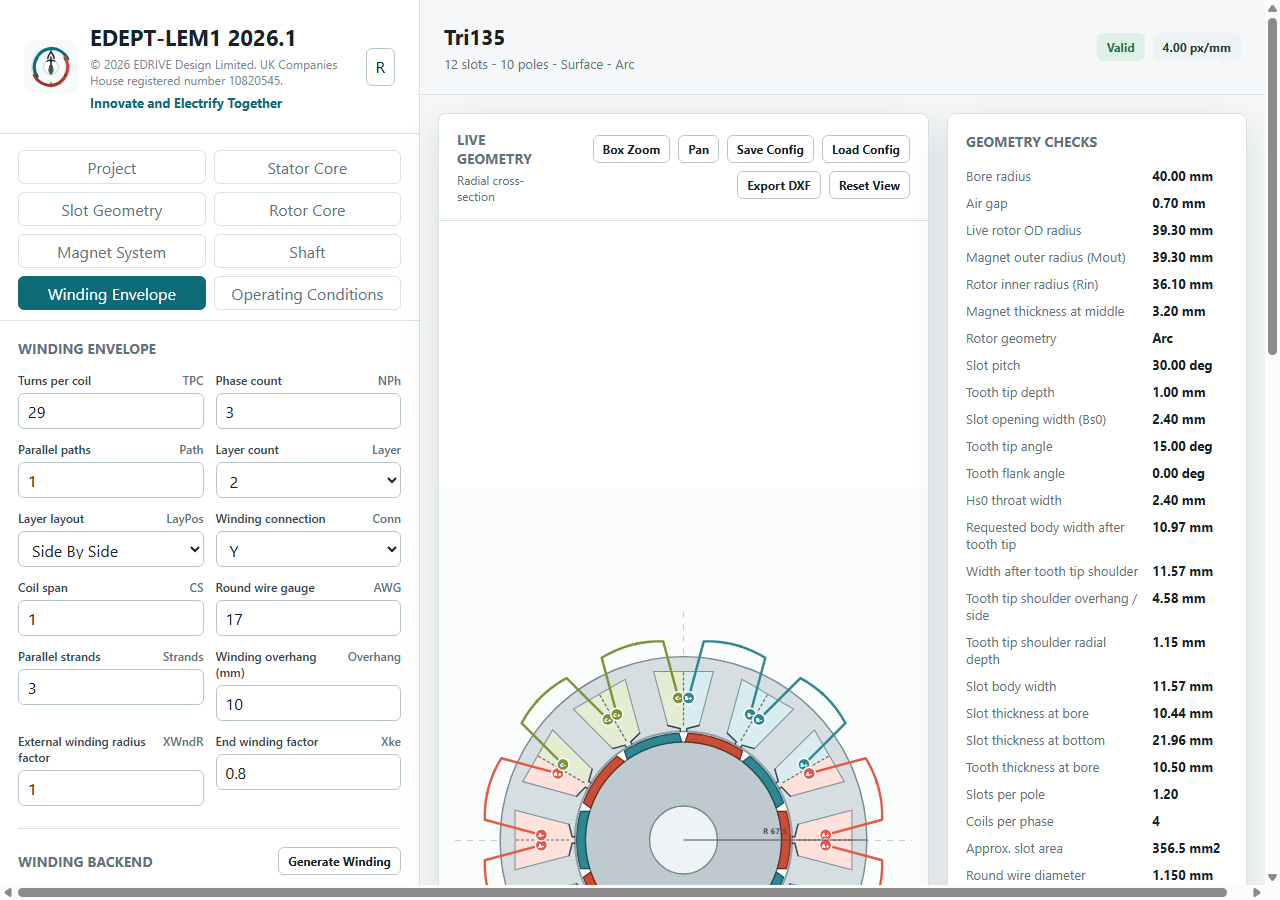
Task: Click the Turns per coil input field
Action: (x=111, y=412)
